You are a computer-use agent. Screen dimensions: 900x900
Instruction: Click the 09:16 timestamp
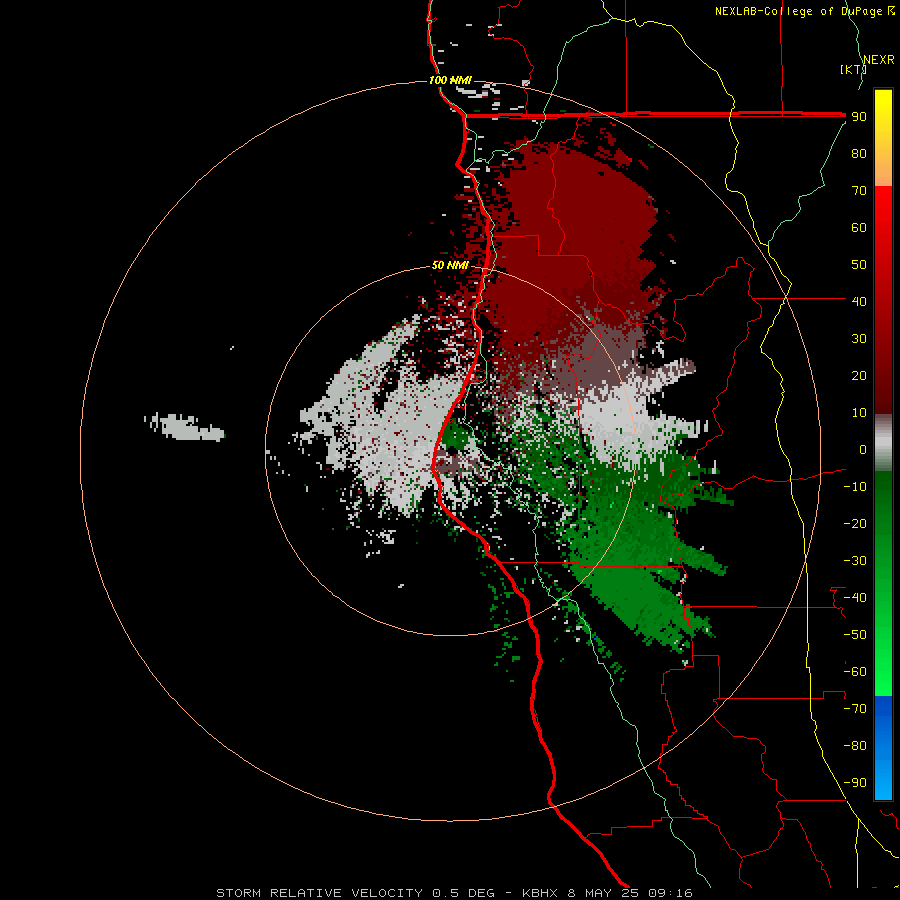[670, 893]
